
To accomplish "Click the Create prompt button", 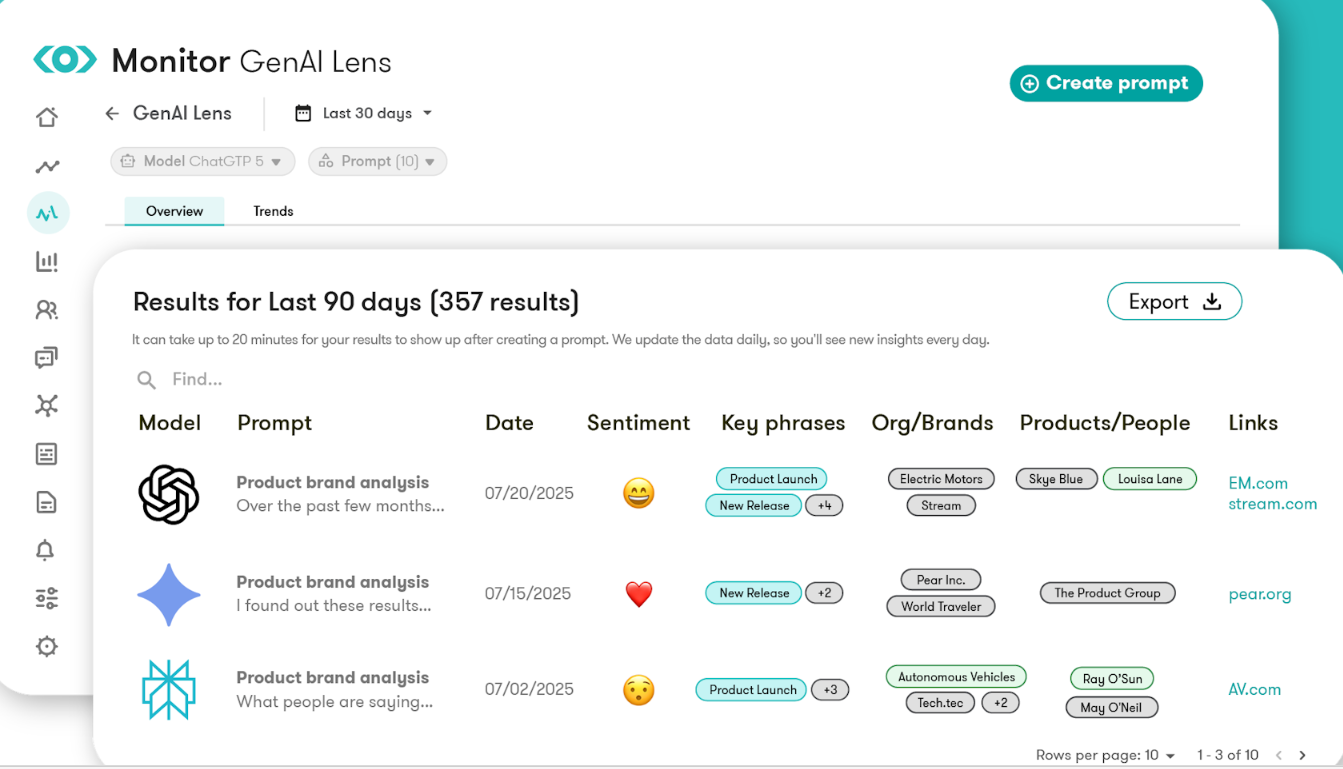I will [1106, 83].
